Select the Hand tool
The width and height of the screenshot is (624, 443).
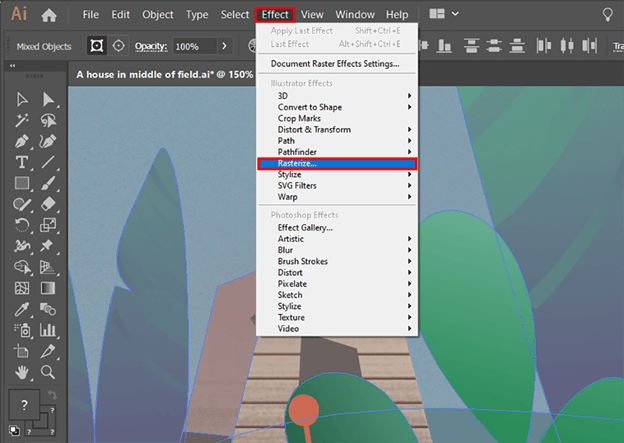(x=21, y=372)
